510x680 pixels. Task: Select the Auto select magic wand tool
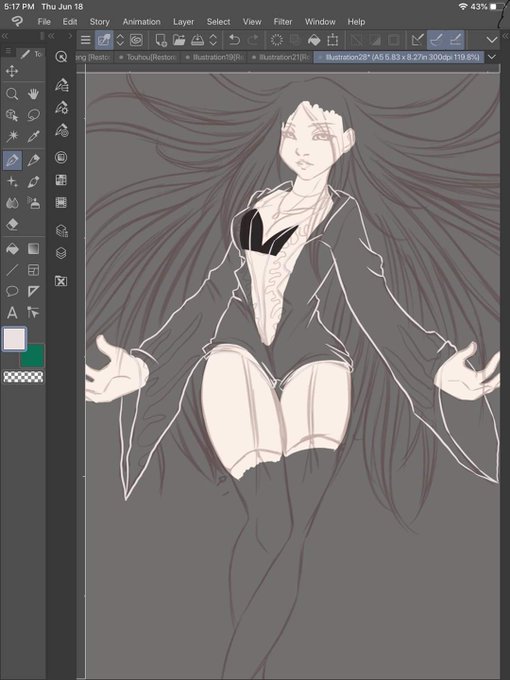[x=12, y=137]
